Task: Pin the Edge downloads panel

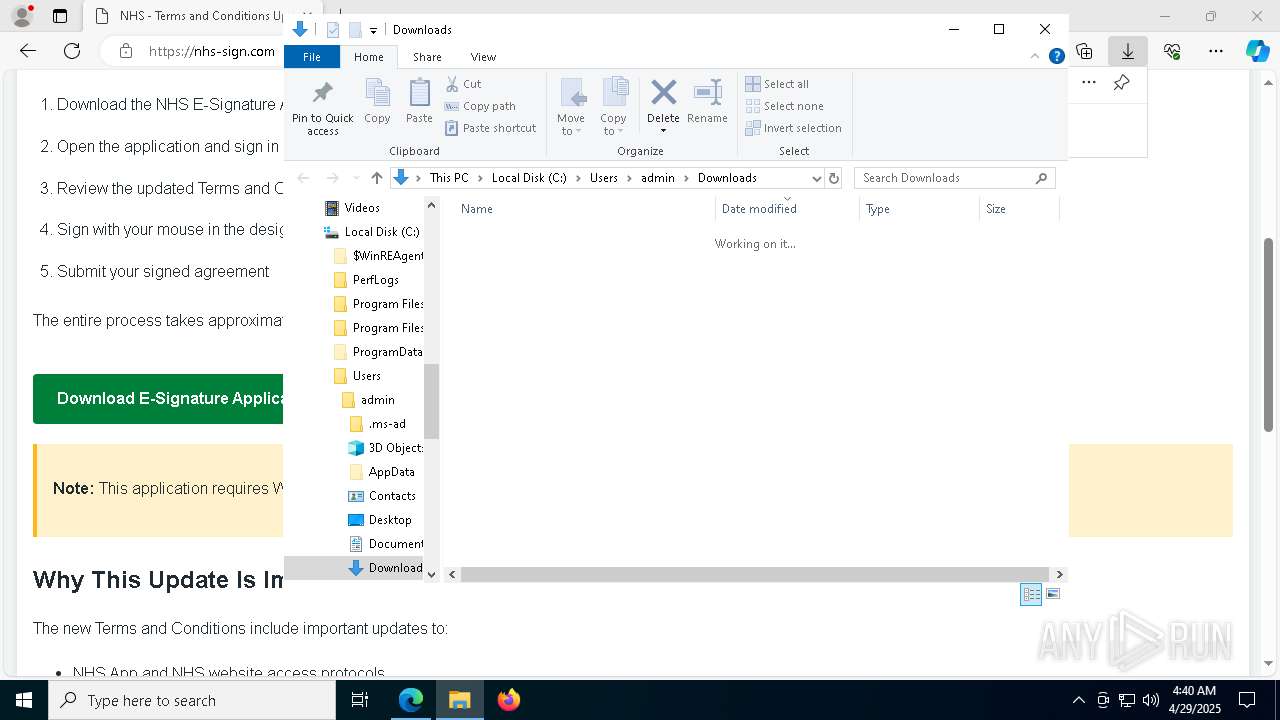Action: click(1122, 83)
